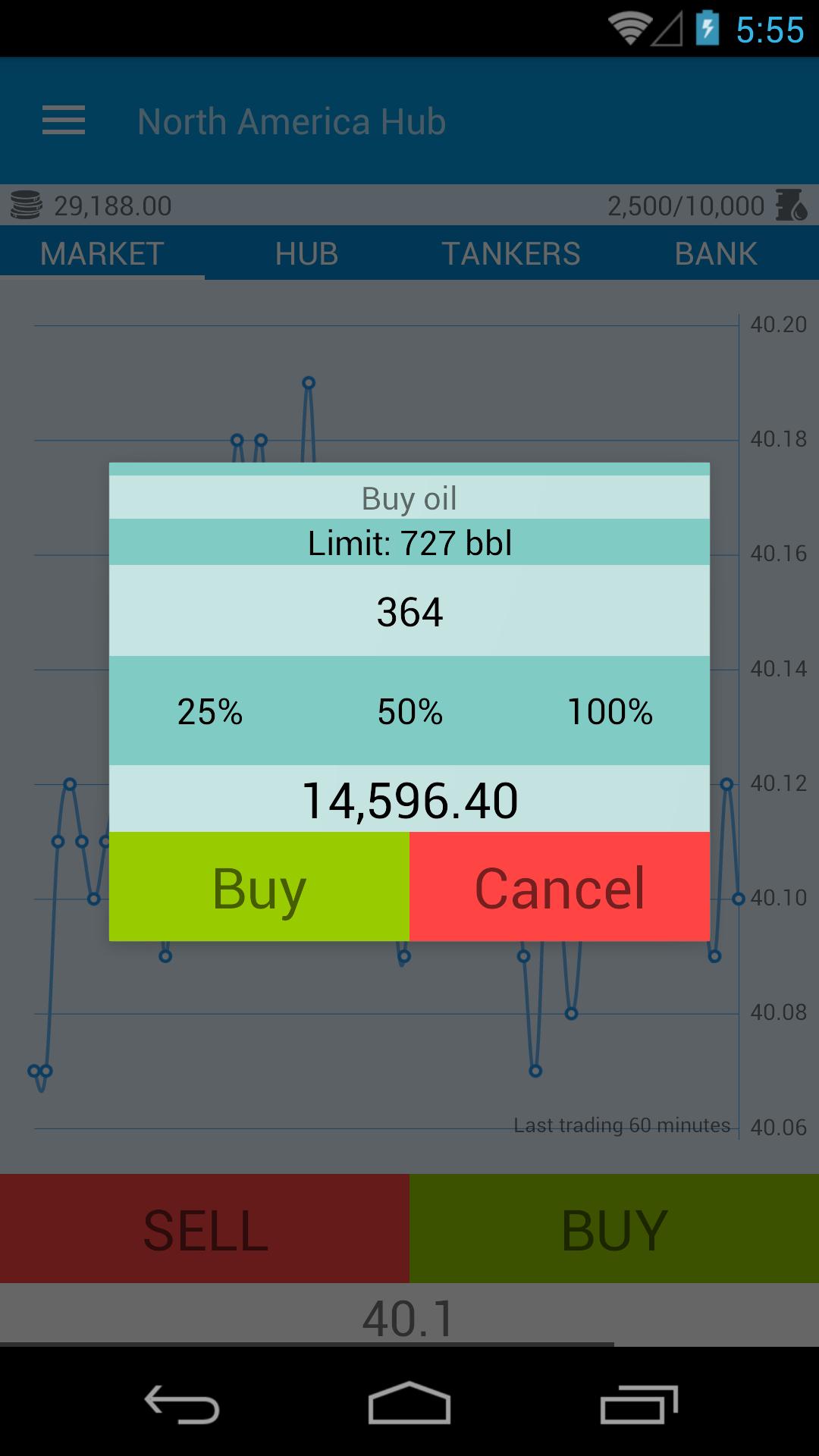The width and height of the screenshot is (819, 1456).
Task: Select the 50% quantity option
Action: coord(409,712)
